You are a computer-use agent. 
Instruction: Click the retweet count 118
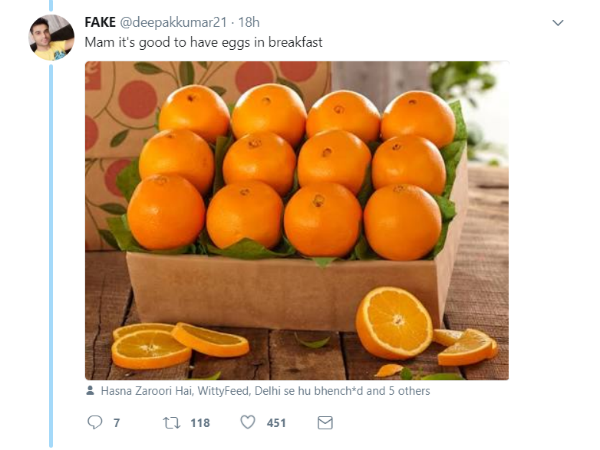[200, 423]
